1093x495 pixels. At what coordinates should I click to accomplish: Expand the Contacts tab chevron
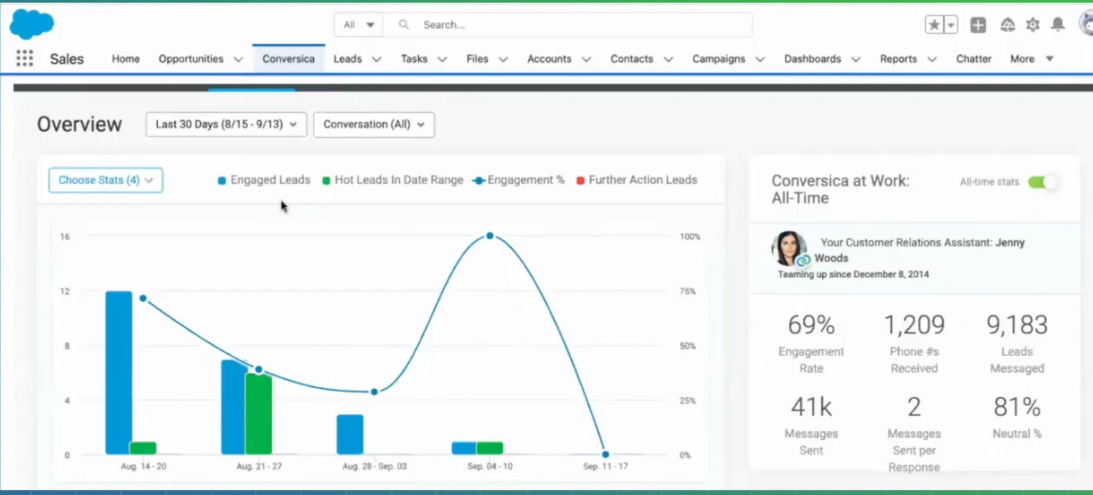668,59
